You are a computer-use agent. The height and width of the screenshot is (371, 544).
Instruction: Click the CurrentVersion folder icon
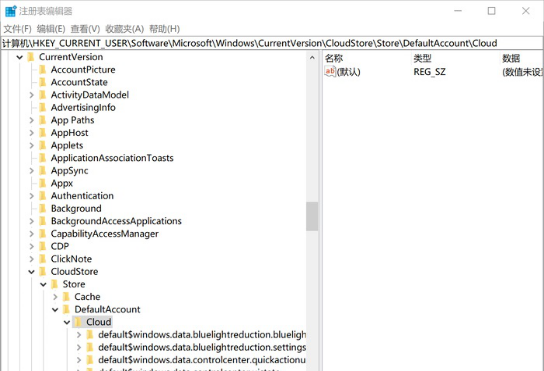point(31,57)
